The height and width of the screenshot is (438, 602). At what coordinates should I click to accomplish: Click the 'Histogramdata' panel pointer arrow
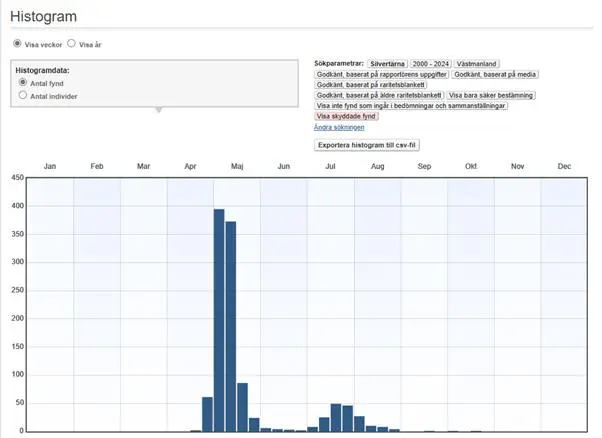pos(157,110)
